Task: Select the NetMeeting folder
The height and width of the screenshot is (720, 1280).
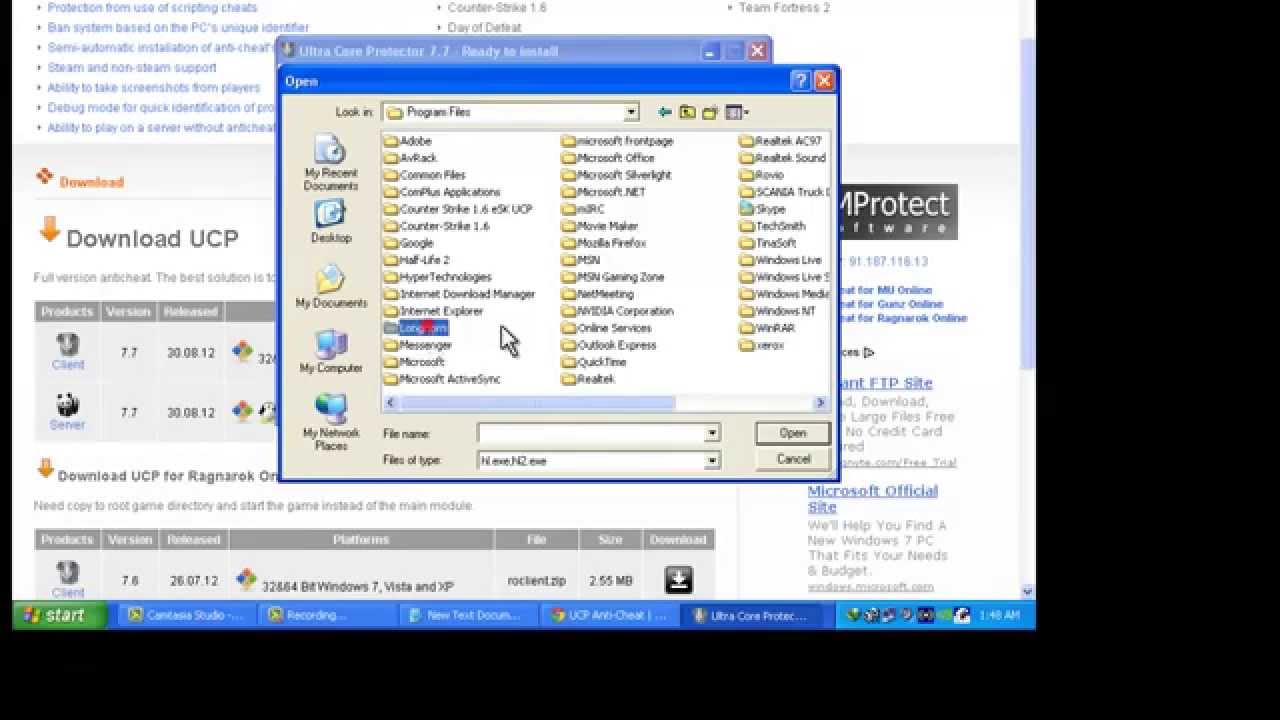Action: (598, 294)
